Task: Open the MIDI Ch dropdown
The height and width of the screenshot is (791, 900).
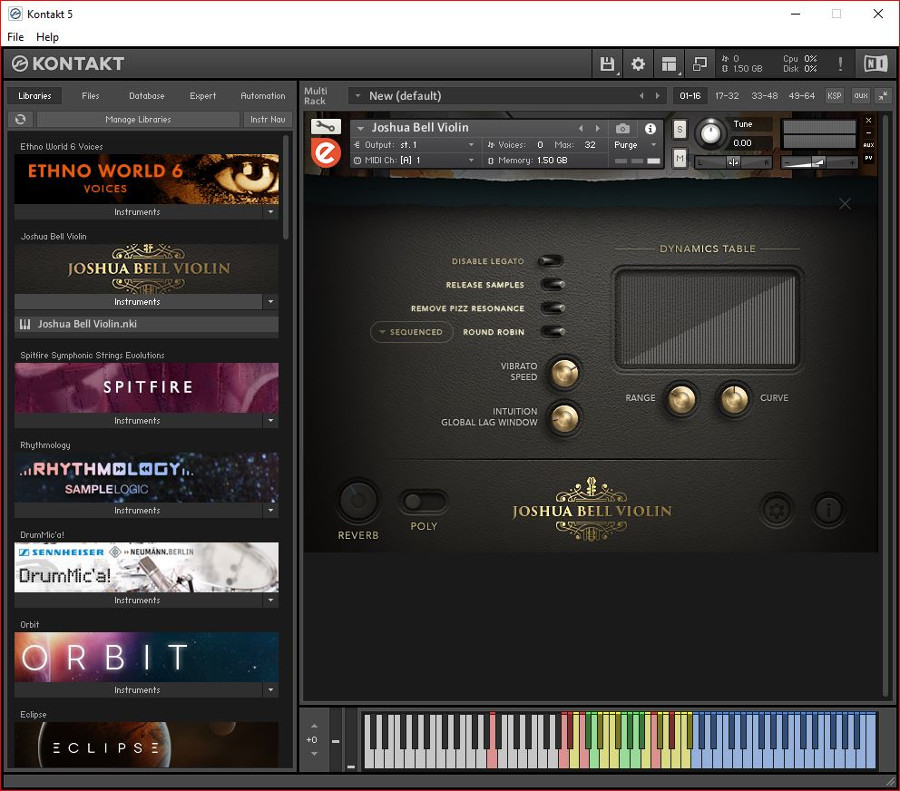Action: tap(414, 160)
